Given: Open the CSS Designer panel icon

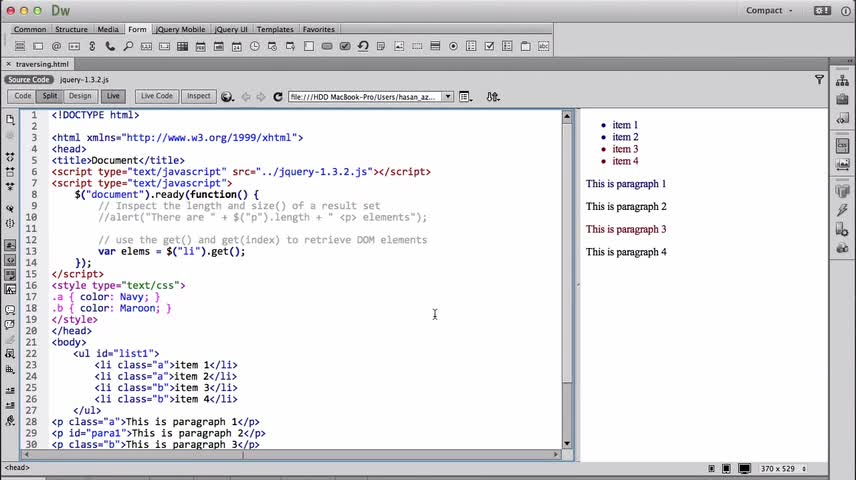Looking at the screenshot, I should pyautogui.click(x=842, y=145).
